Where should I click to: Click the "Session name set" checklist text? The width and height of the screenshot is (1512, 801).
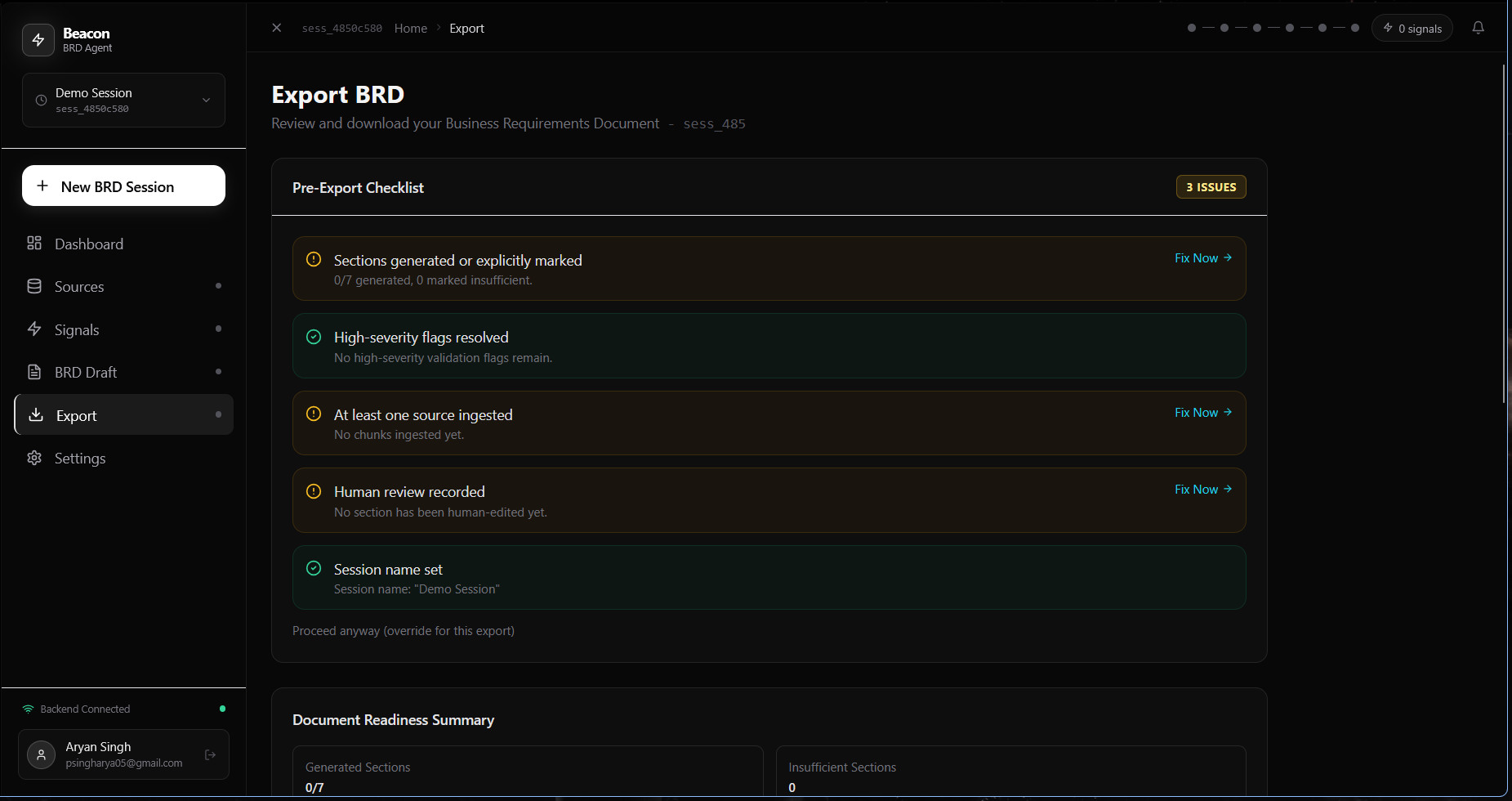click(388, 569)
